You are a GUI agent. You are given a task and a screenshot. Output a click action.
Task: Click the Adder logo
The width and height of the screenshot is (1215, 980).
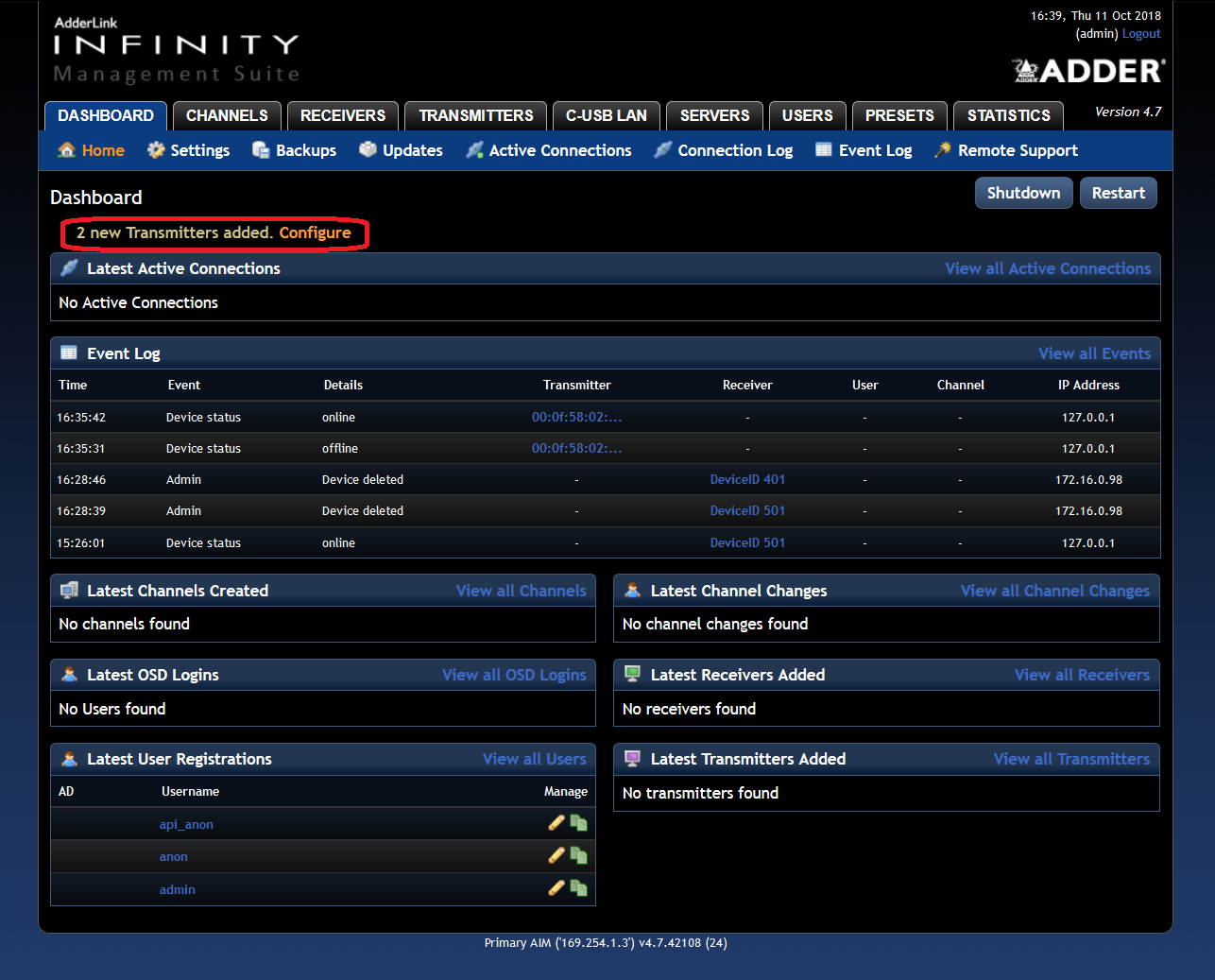(1088, 71)
